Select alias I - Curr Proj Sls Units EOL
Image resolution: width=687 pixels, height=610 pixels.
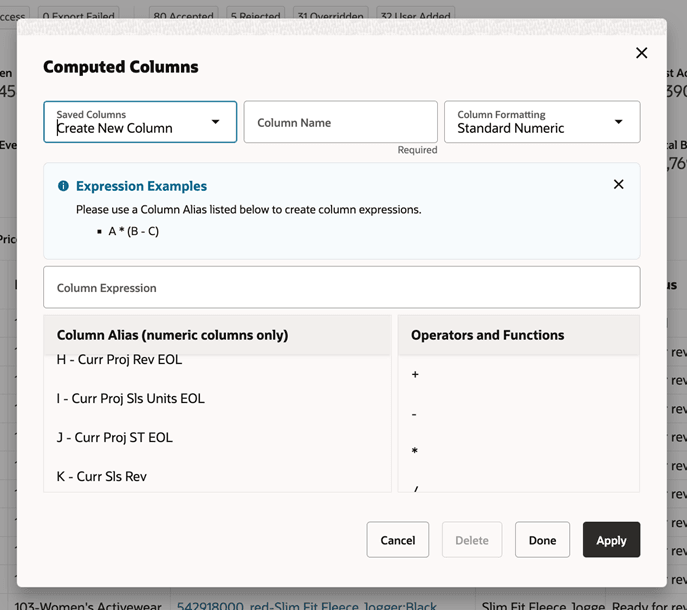point(130,398)
